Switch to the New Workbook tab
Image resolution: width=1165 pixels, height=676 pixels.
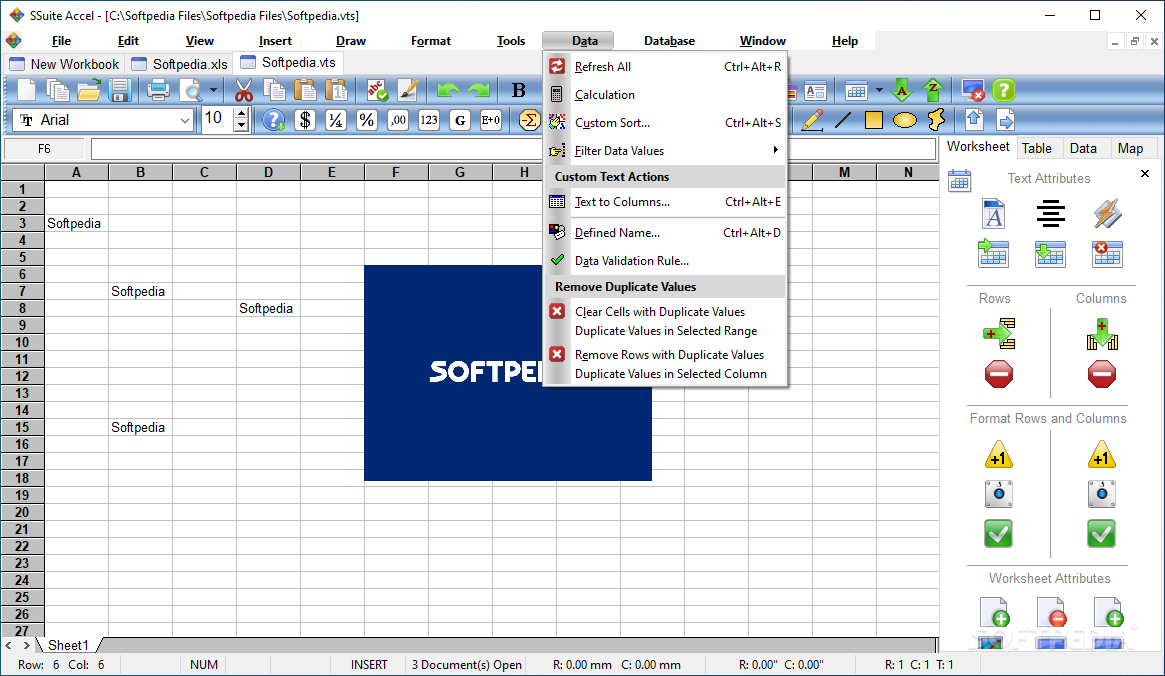click(x=64, y=64)
